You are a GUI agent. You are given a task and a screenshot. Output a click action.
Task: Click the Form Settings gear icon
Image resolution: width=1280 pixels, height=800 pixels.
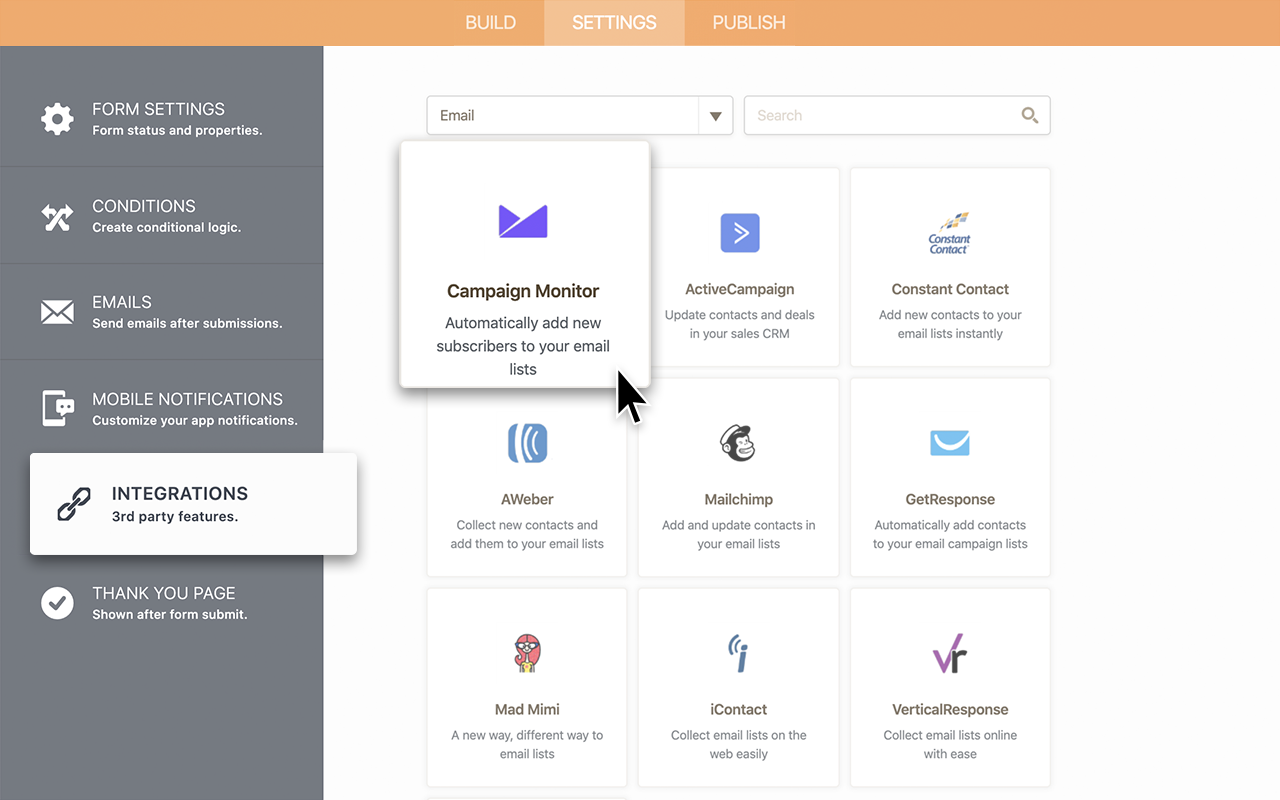[57, 119]
